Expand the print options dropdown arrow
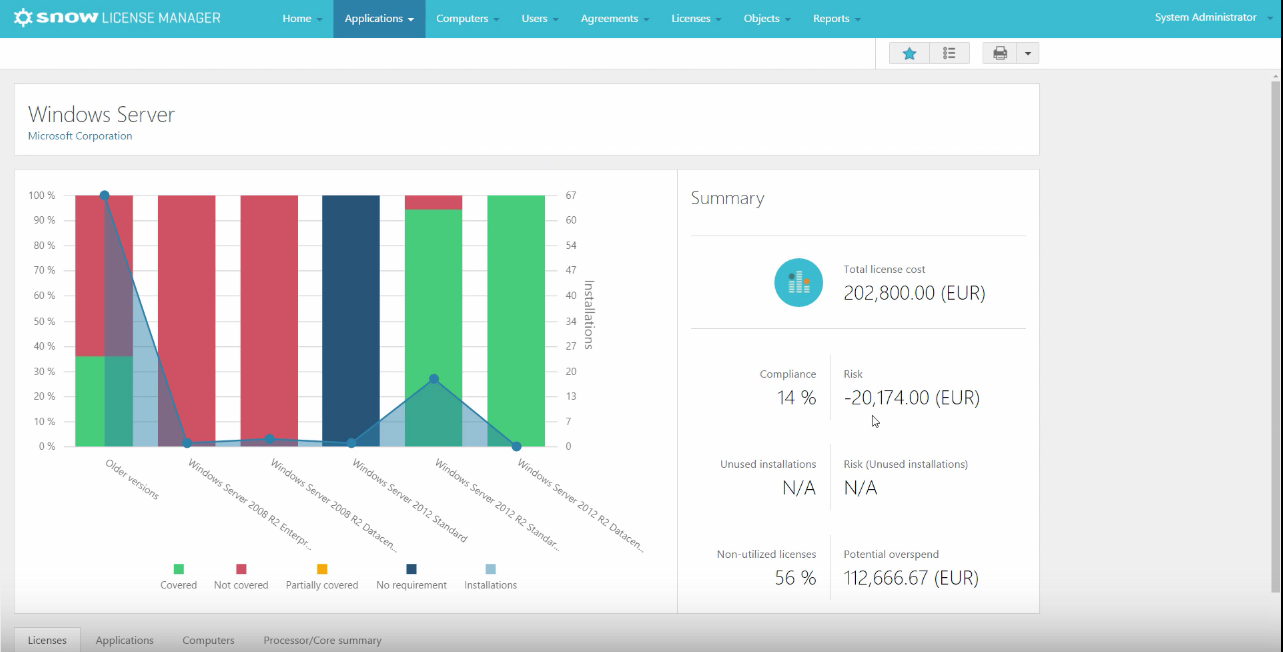The image size is (1283, 652). click(1027, 54)
